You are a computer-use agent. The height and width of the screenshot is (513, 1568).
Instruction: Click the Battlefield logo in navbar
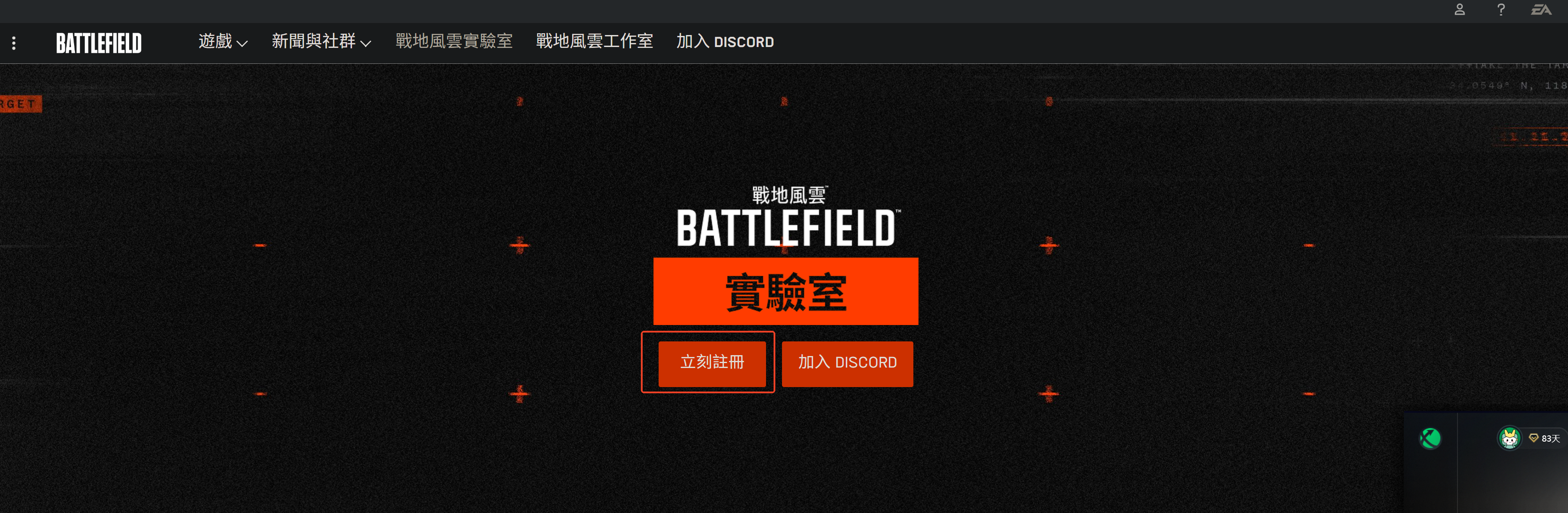[x=99, y=43]
